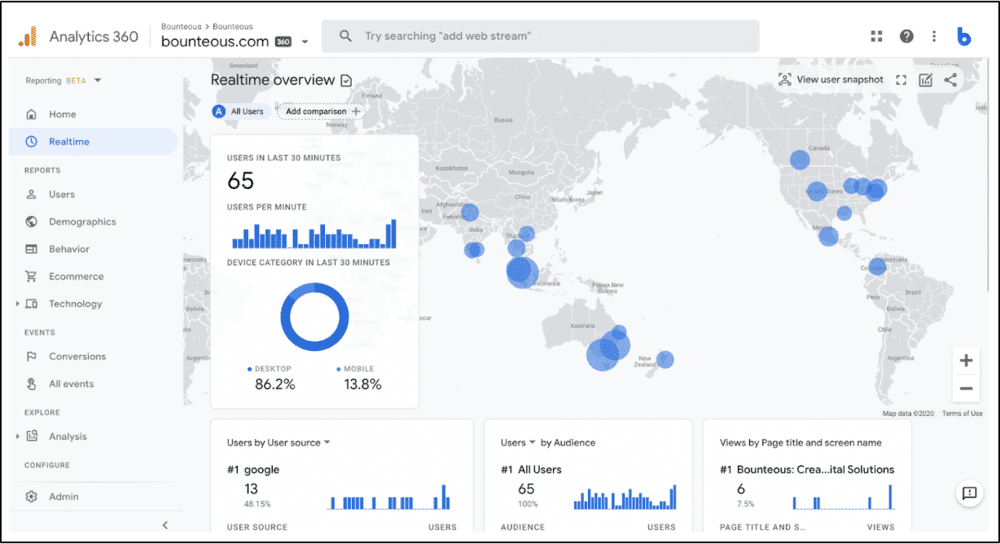Zoom out the map with minus button

966,388
